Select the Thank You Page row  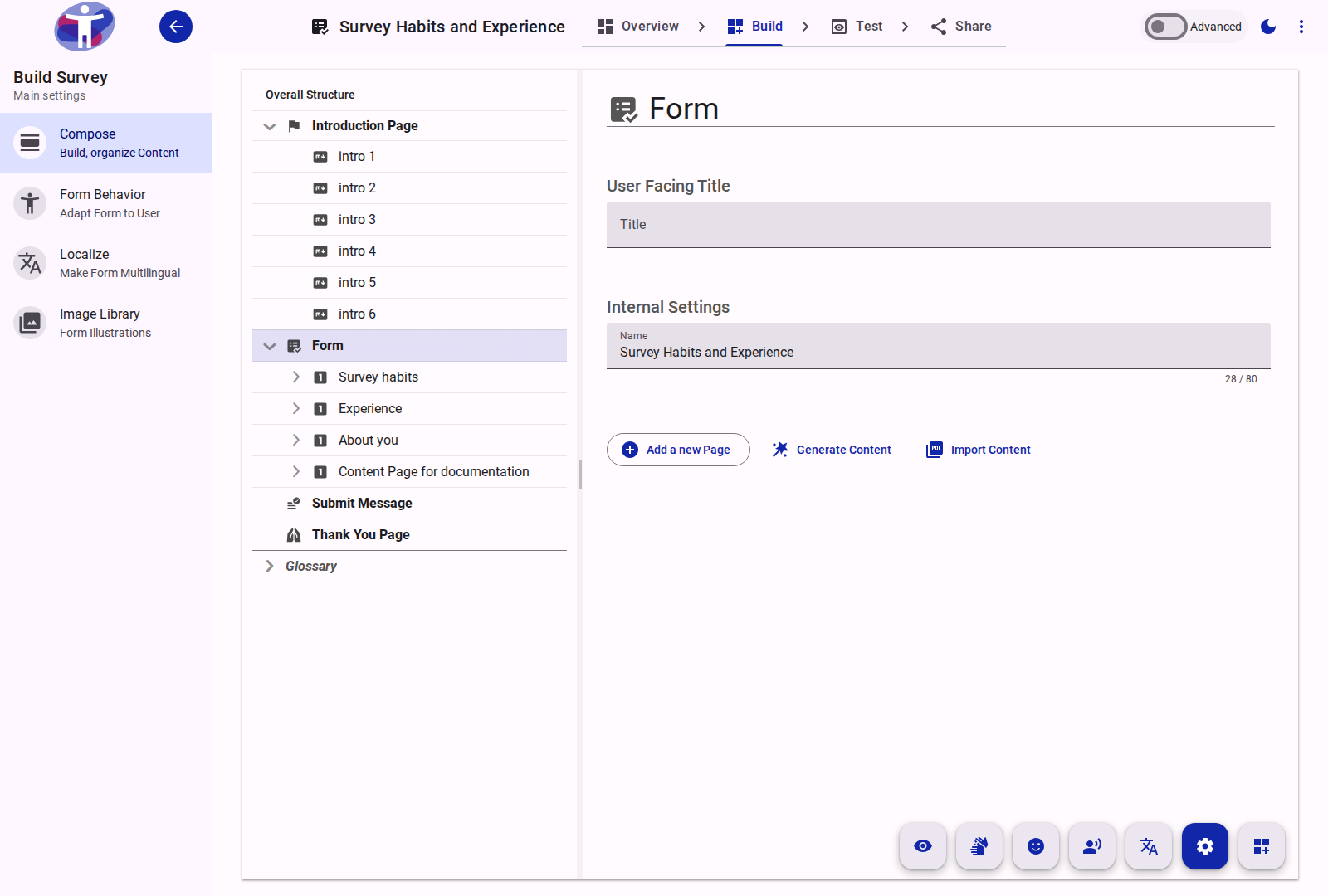point(409,535)
